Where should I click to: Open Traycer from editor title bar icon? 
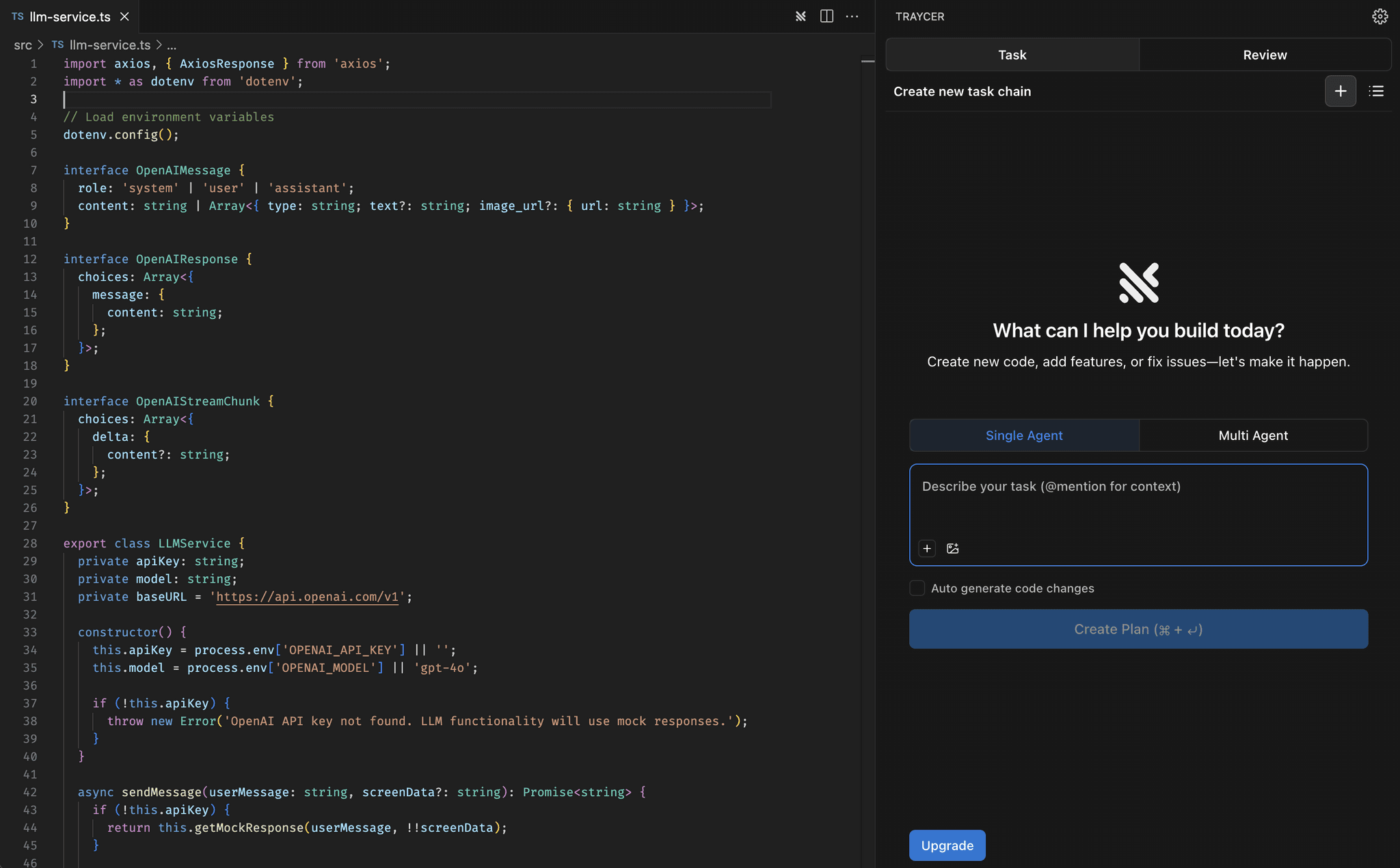point(800,16)
